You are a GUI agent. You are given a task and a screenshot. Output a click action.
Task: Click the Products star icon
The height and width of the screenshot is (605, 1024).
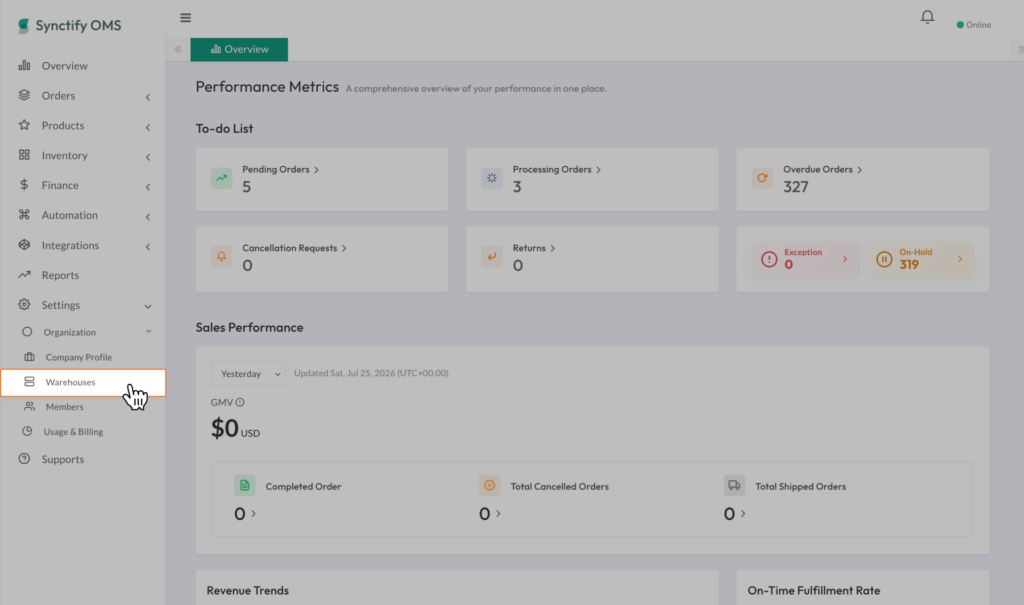[24, 125]
